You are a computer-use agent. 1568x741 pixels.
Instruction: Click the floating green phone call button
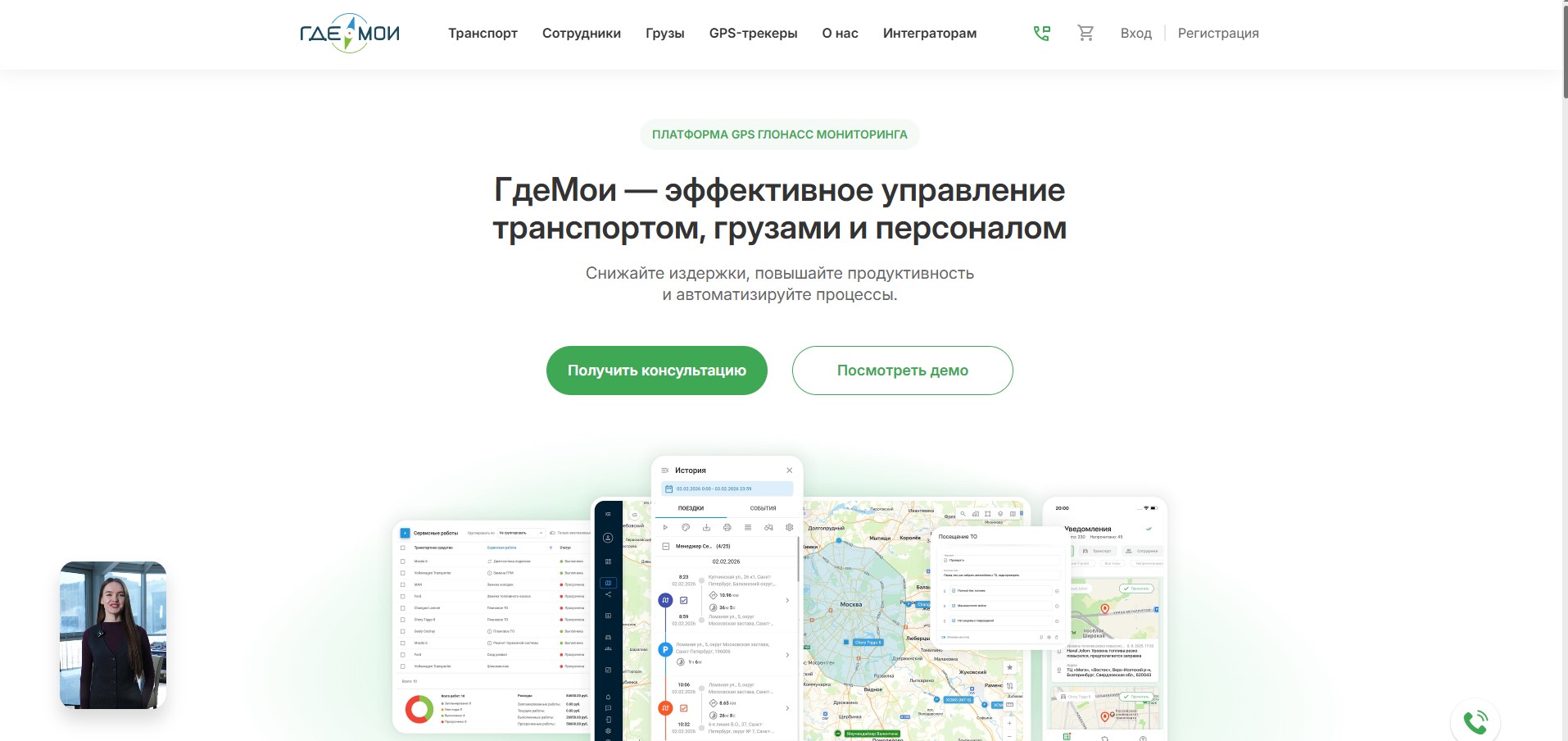point(1475,722)
